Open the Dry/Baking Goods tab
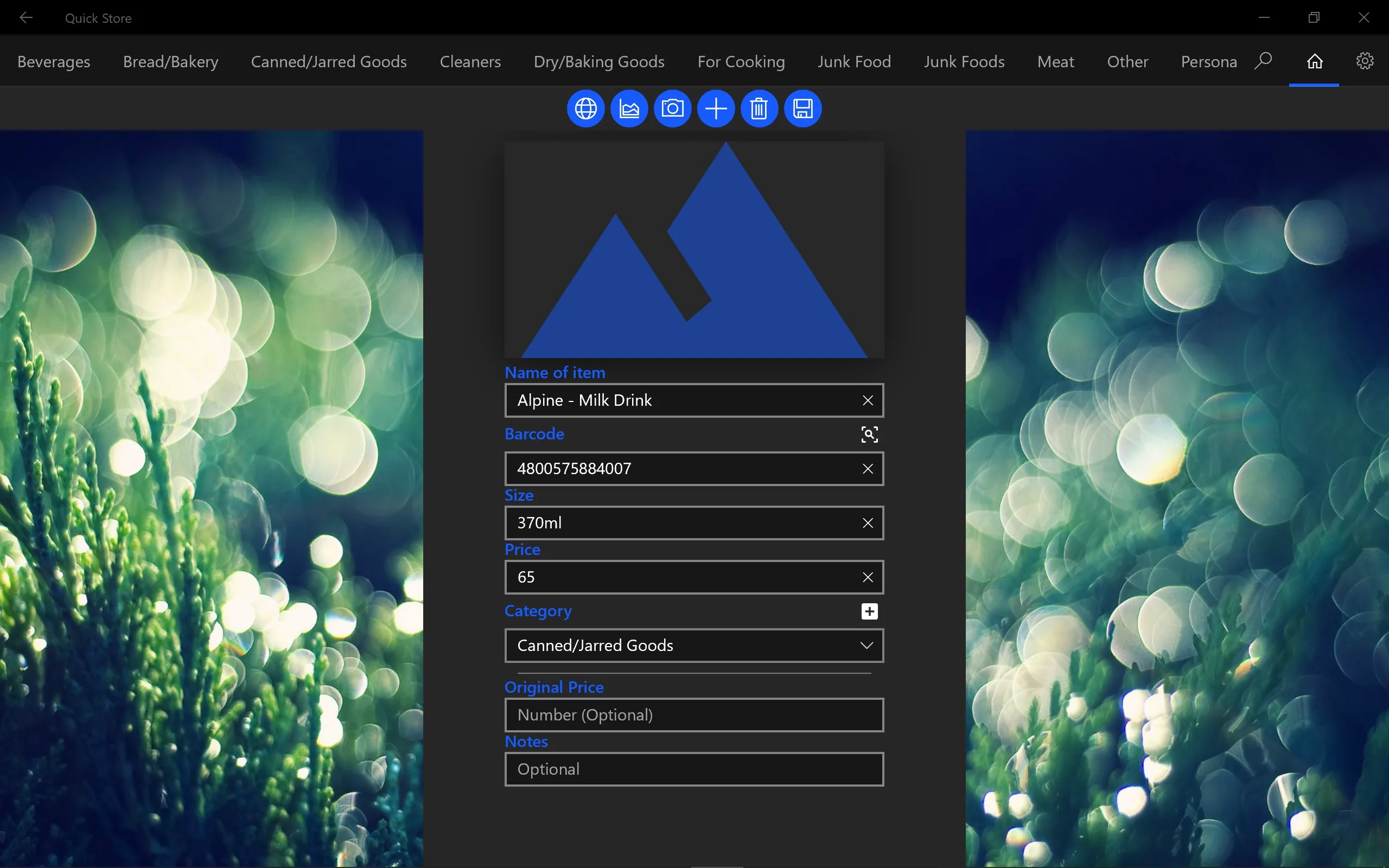Image resolution: width=1389 pixels, height=868 pixels. (599, 61)
